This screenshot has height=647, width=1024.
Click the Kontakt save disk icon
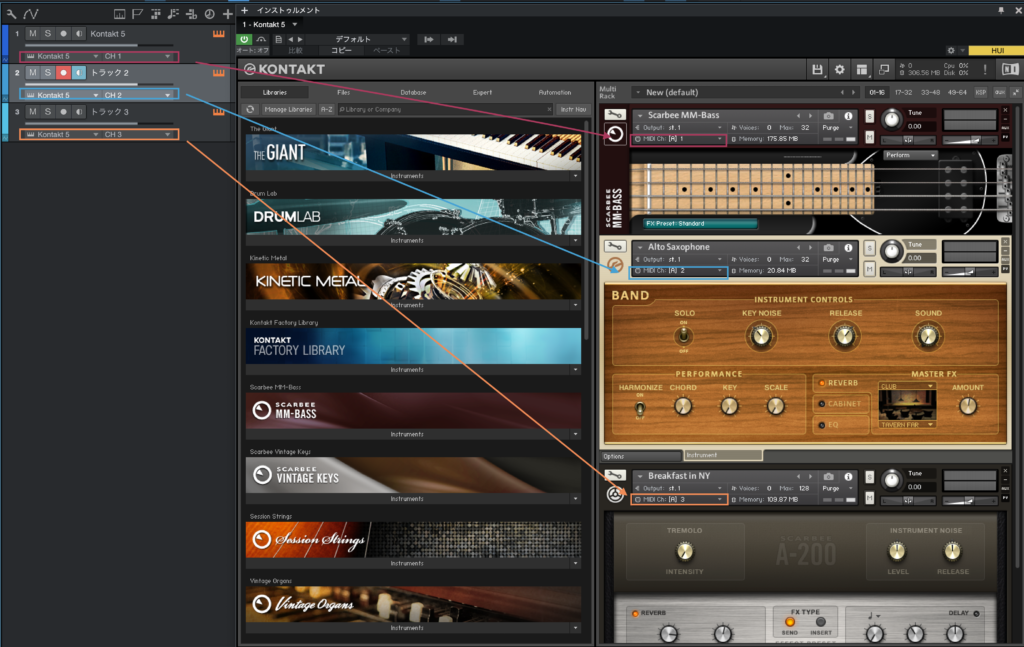pyautogui.click(x=818, y=69)
